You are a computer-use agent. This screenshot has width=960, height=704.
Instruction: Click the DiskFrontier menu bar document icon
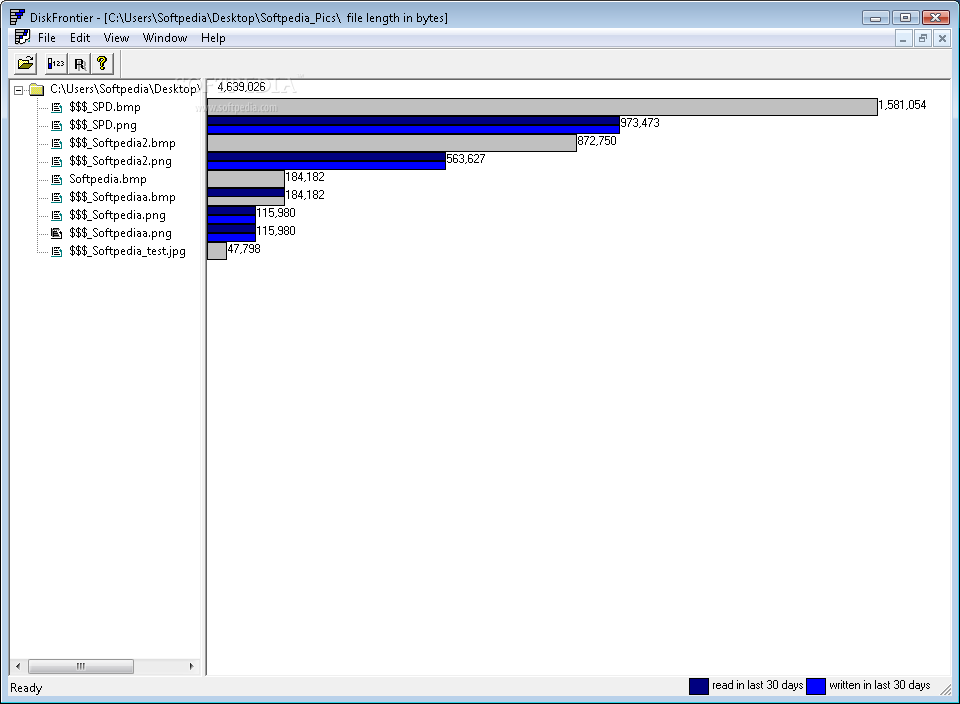pyautogui.click(x=22, y=37)
